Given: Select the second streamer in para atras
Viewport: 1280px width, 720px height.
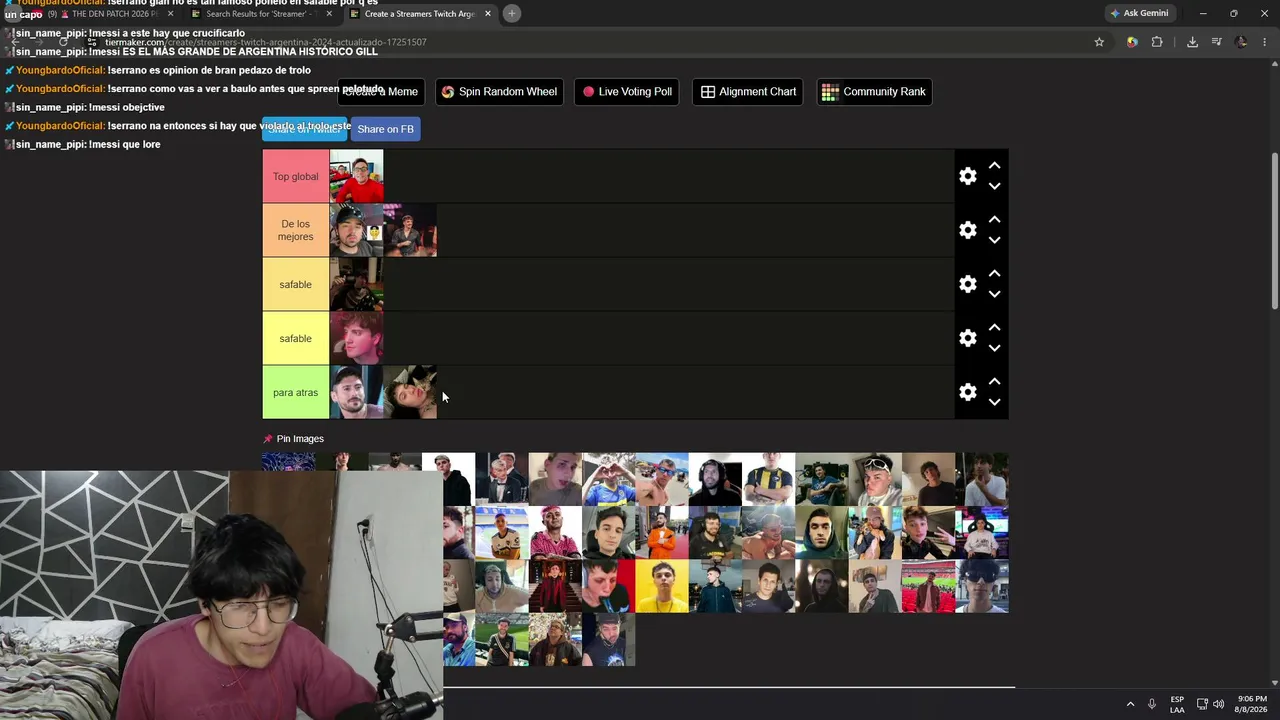Looking at the screenshot, I should click(410, 393).
